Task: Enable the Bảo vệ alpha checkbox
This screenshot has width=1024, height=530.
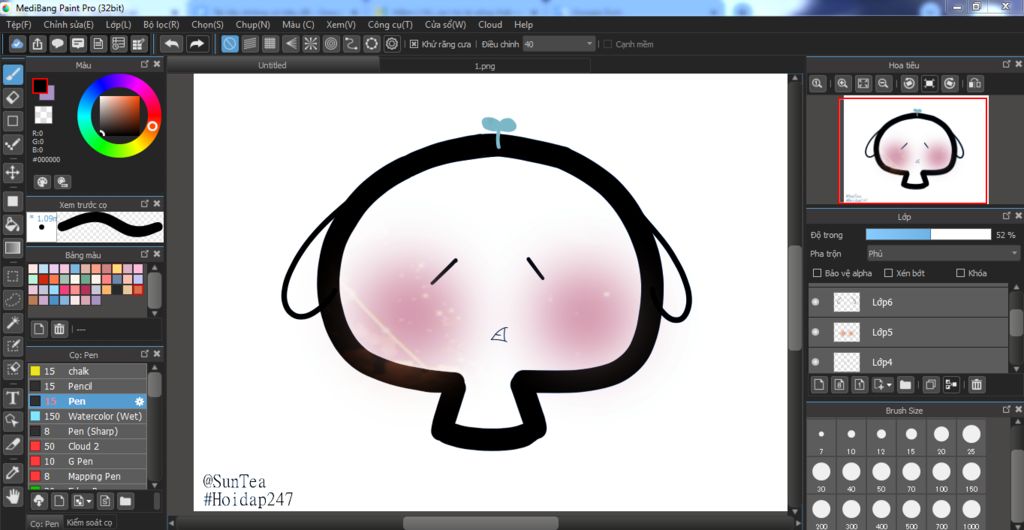Action: 816,273
